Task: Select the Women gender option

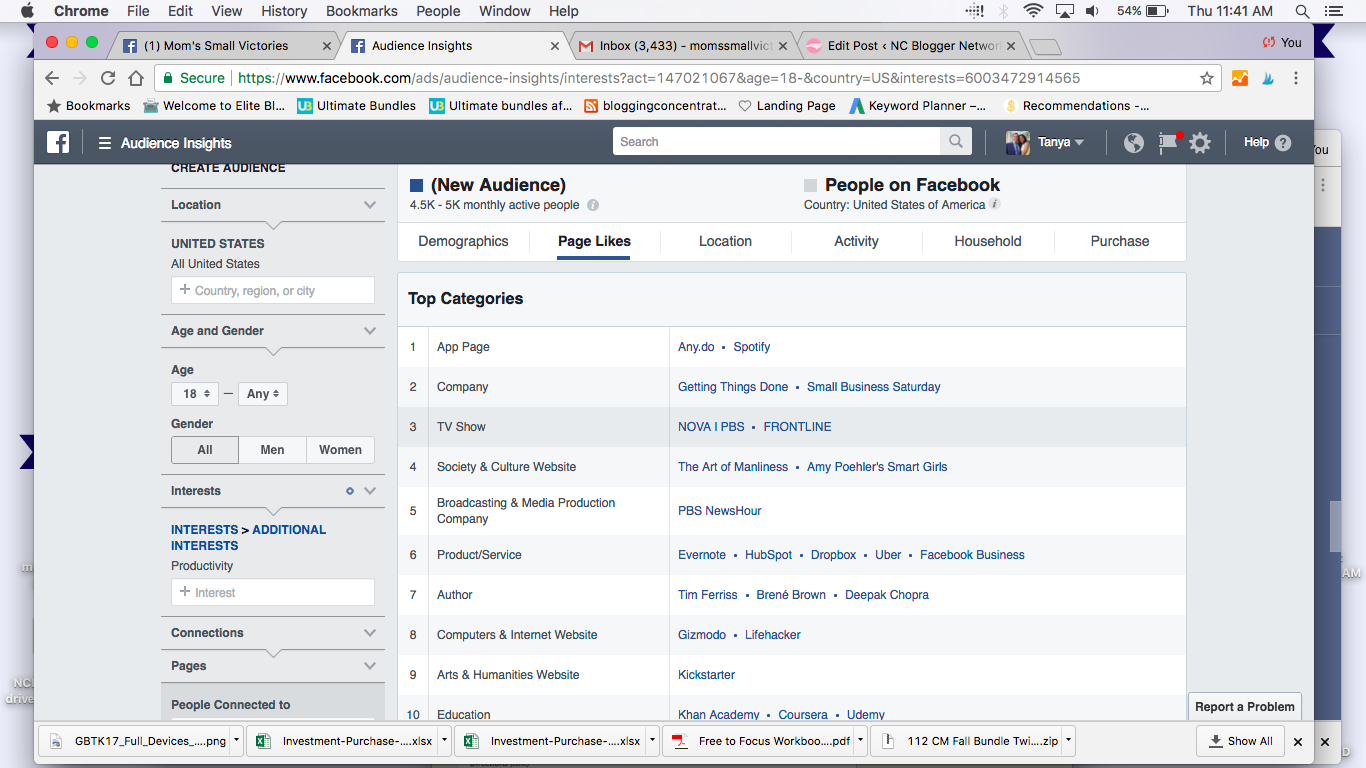Action: click(x=340, y=450)
